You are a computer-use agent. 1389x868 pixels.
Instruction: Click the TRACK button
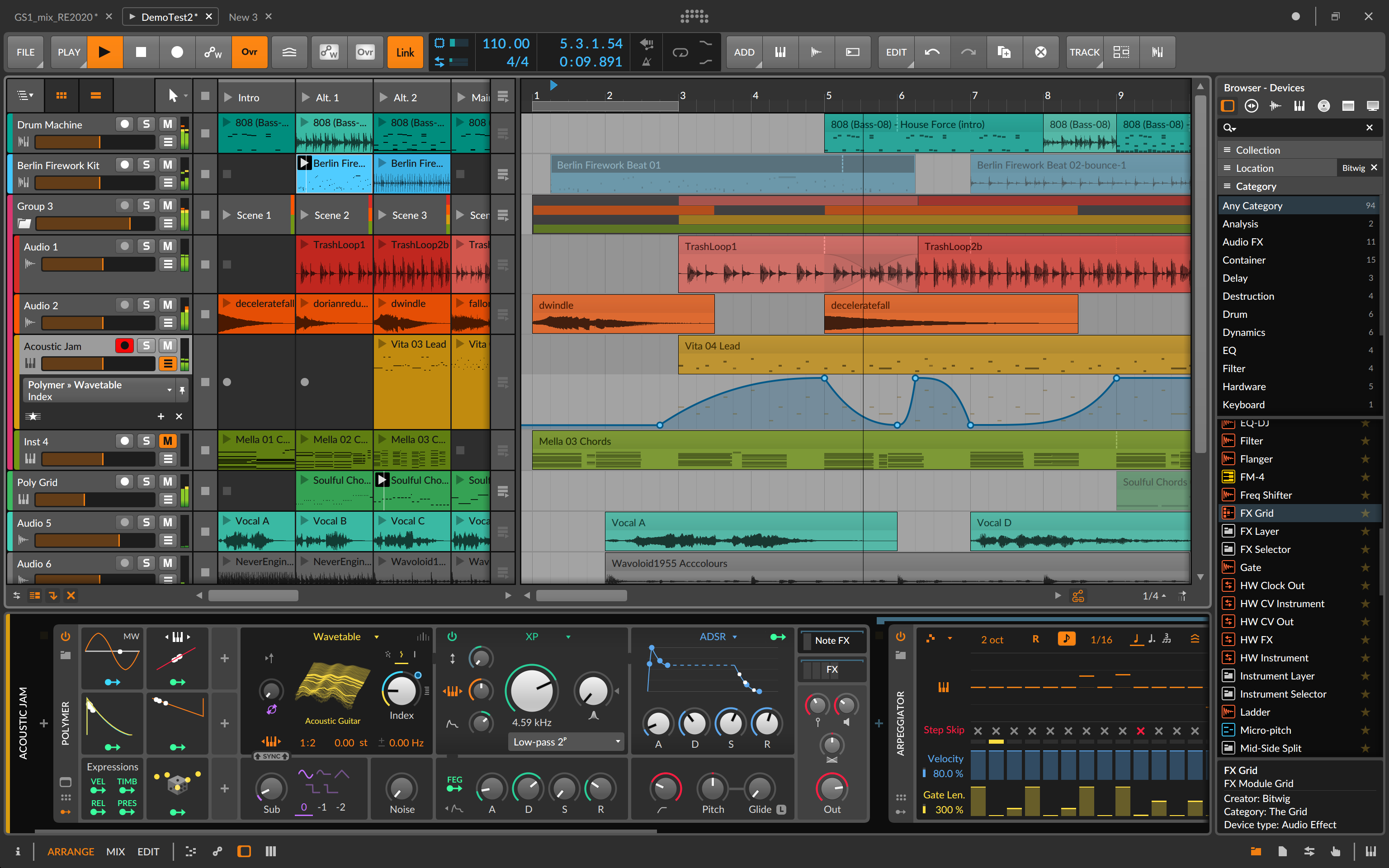[1084, 52]
